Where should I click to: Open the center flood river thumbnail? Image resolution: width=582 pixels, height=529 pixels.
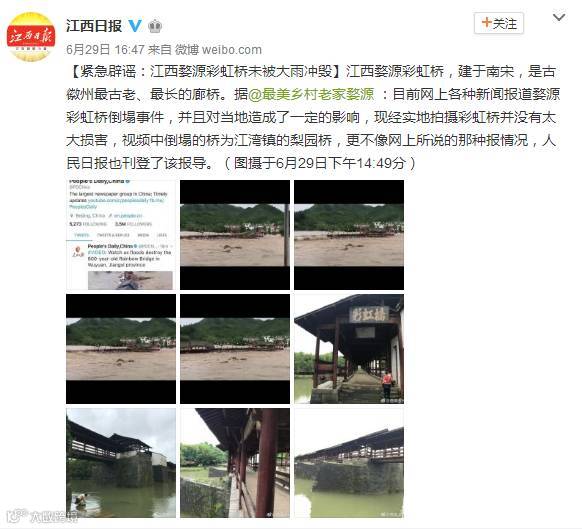coord(235,349)
